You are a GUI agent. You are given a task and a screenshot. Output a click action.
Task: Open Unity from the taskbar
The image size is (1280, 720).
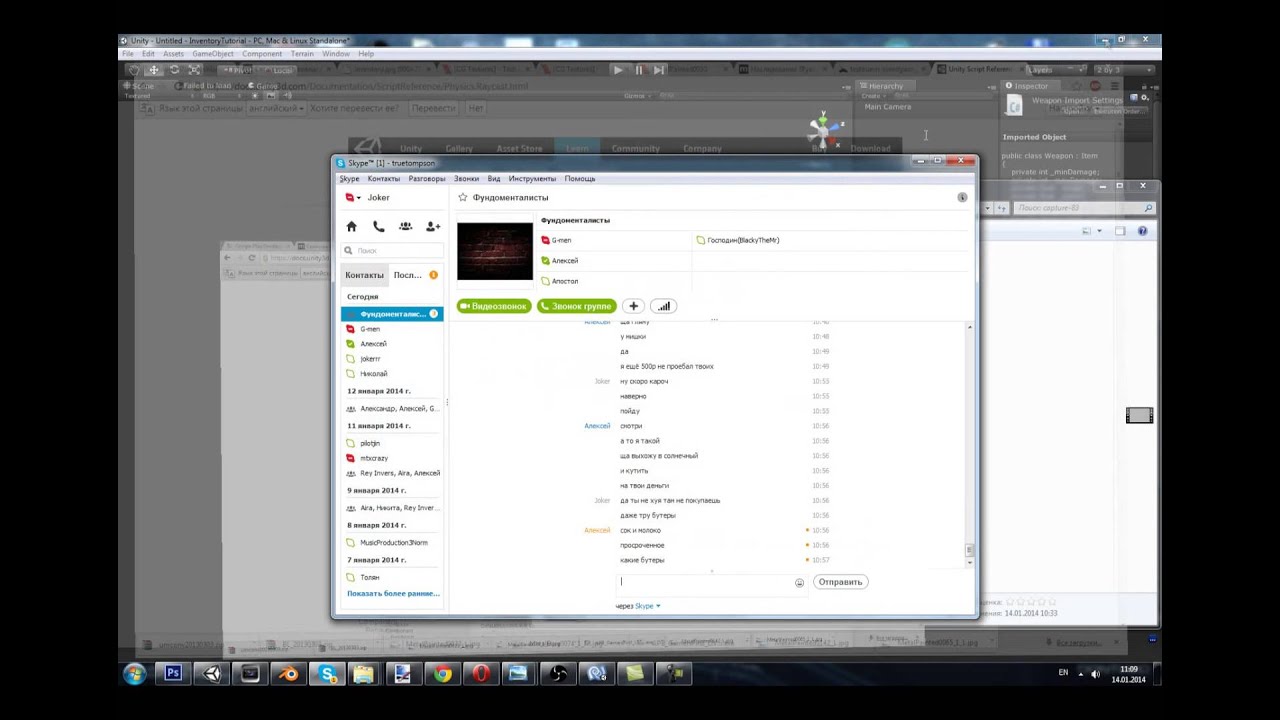pos(212,674)
